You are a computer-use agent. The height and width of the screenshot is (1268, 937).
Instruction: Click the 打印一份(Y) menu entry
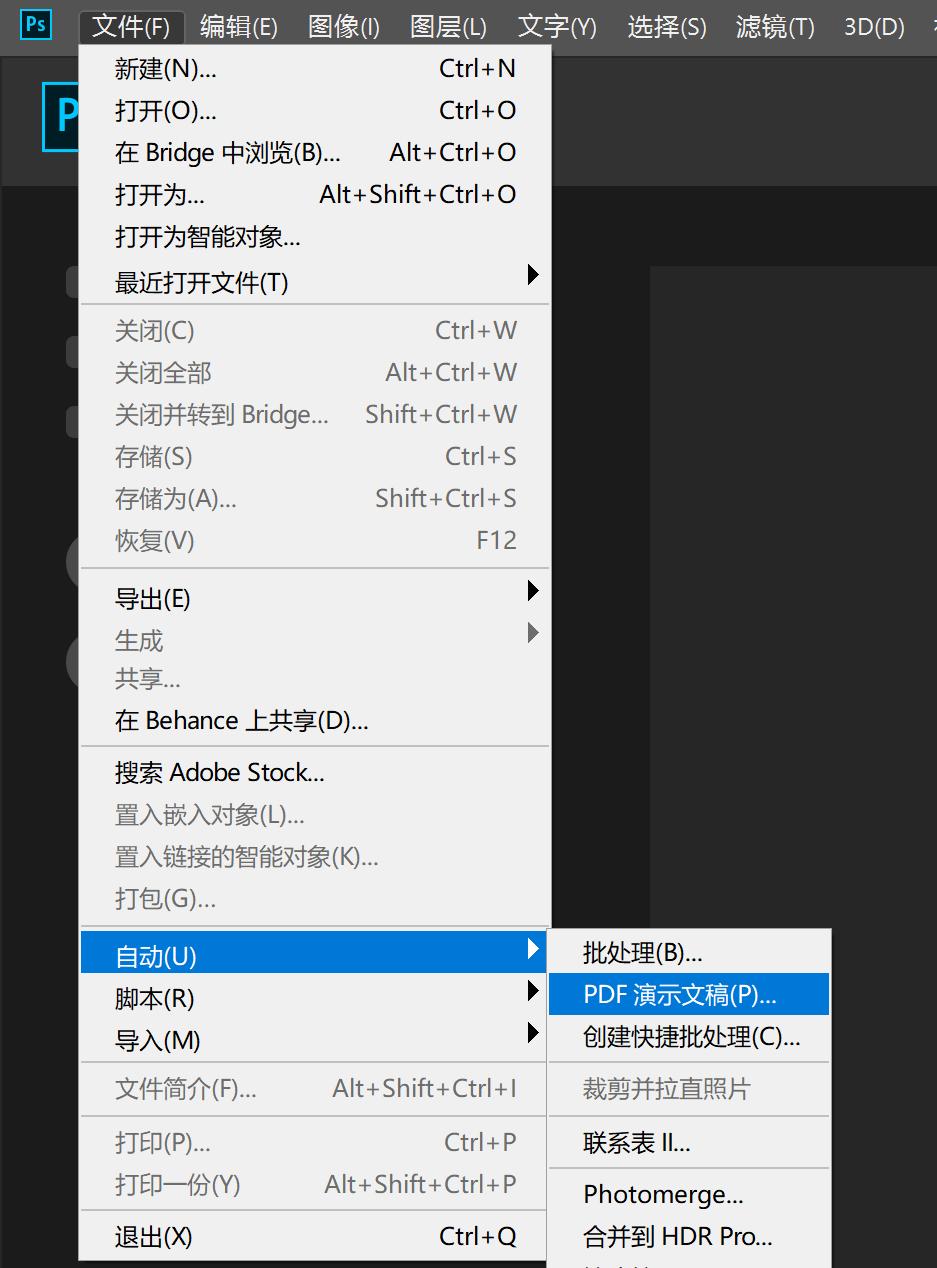[315, 1185]
